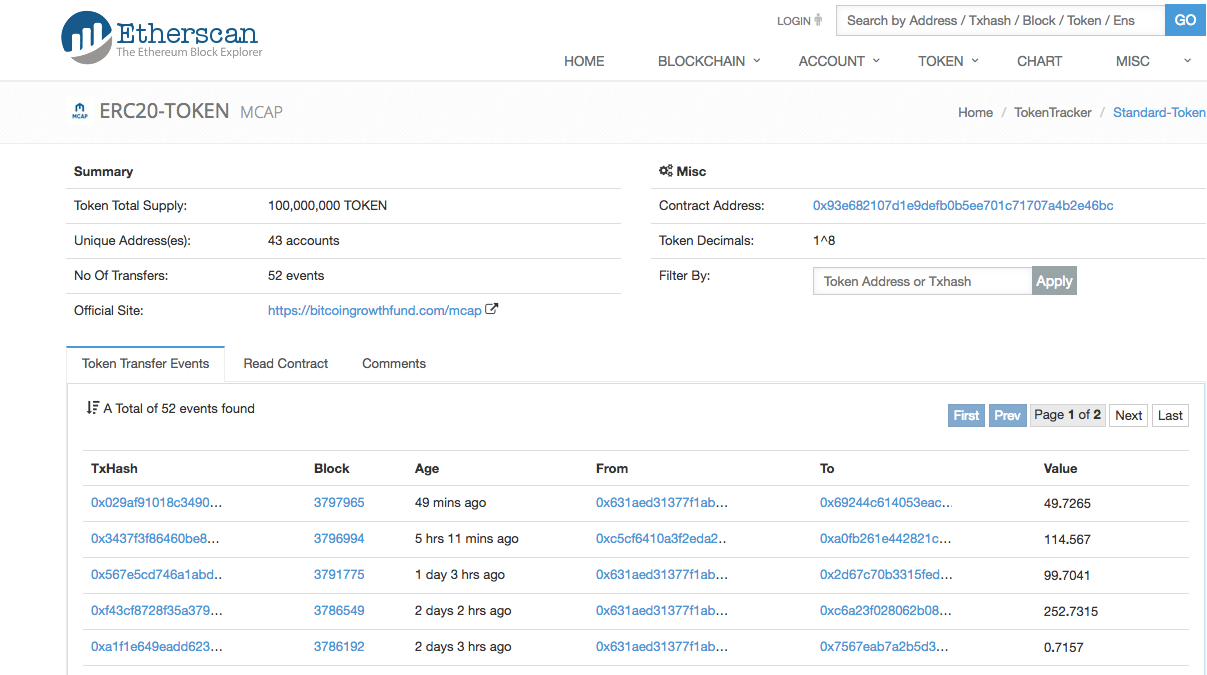1207x675 pixels.
Task: Open transaction 0xf43cf8728f35a379
Action: [157, 611]
